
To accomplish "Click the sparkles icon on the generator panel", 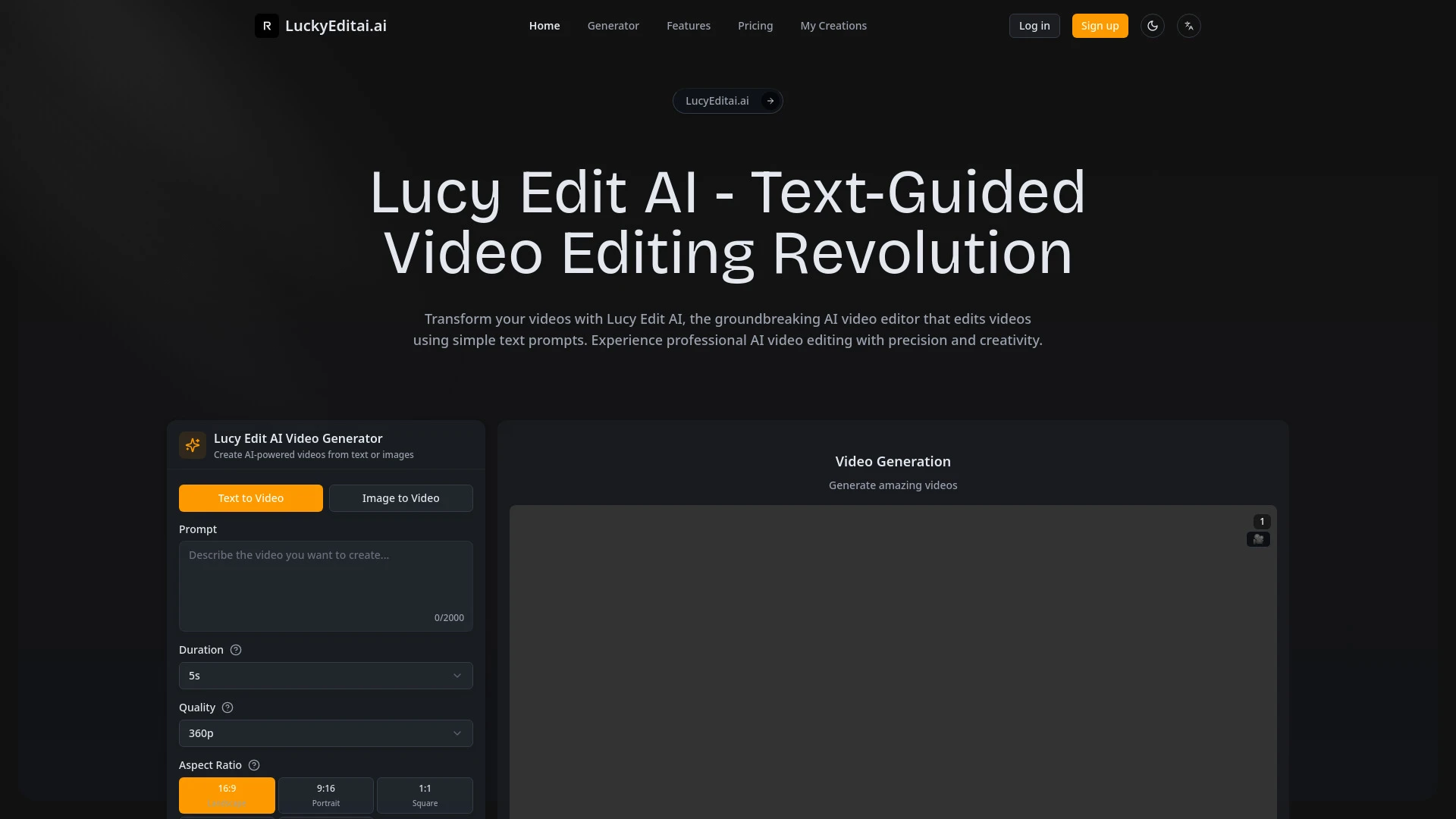I will click(x=192, y=445).
